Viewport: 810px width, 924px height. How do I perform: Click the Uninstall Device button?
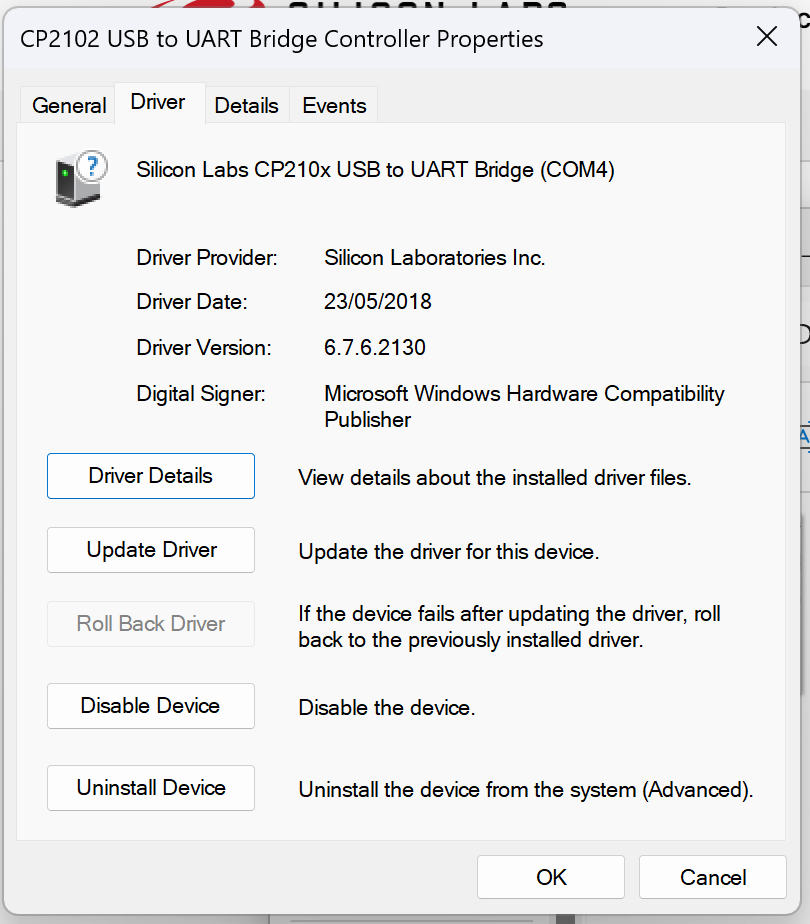pyautogui.click(x=151, y=788)
